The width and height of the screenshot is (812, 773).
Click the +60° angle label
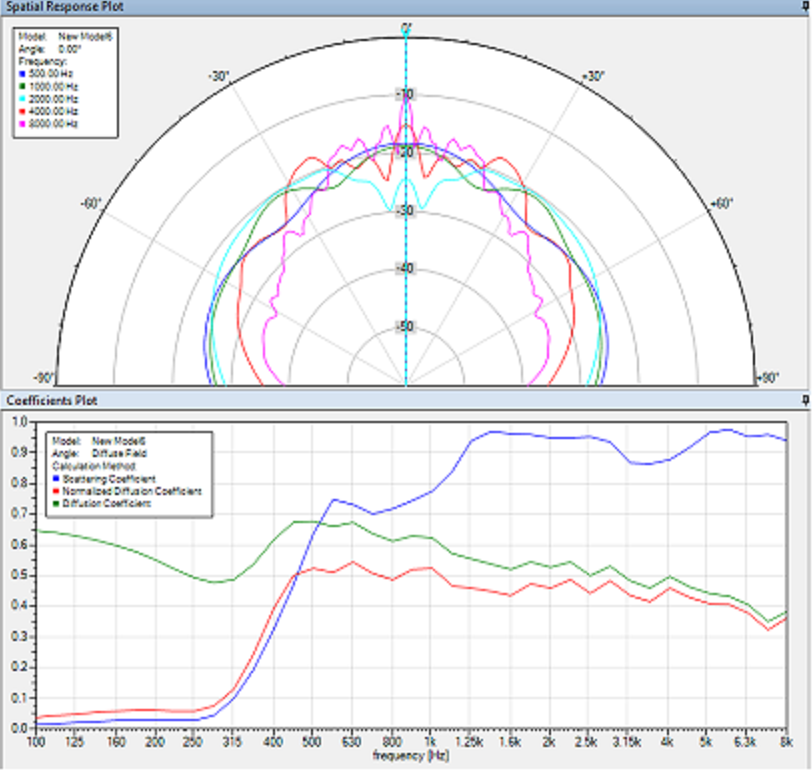(722, 203)
